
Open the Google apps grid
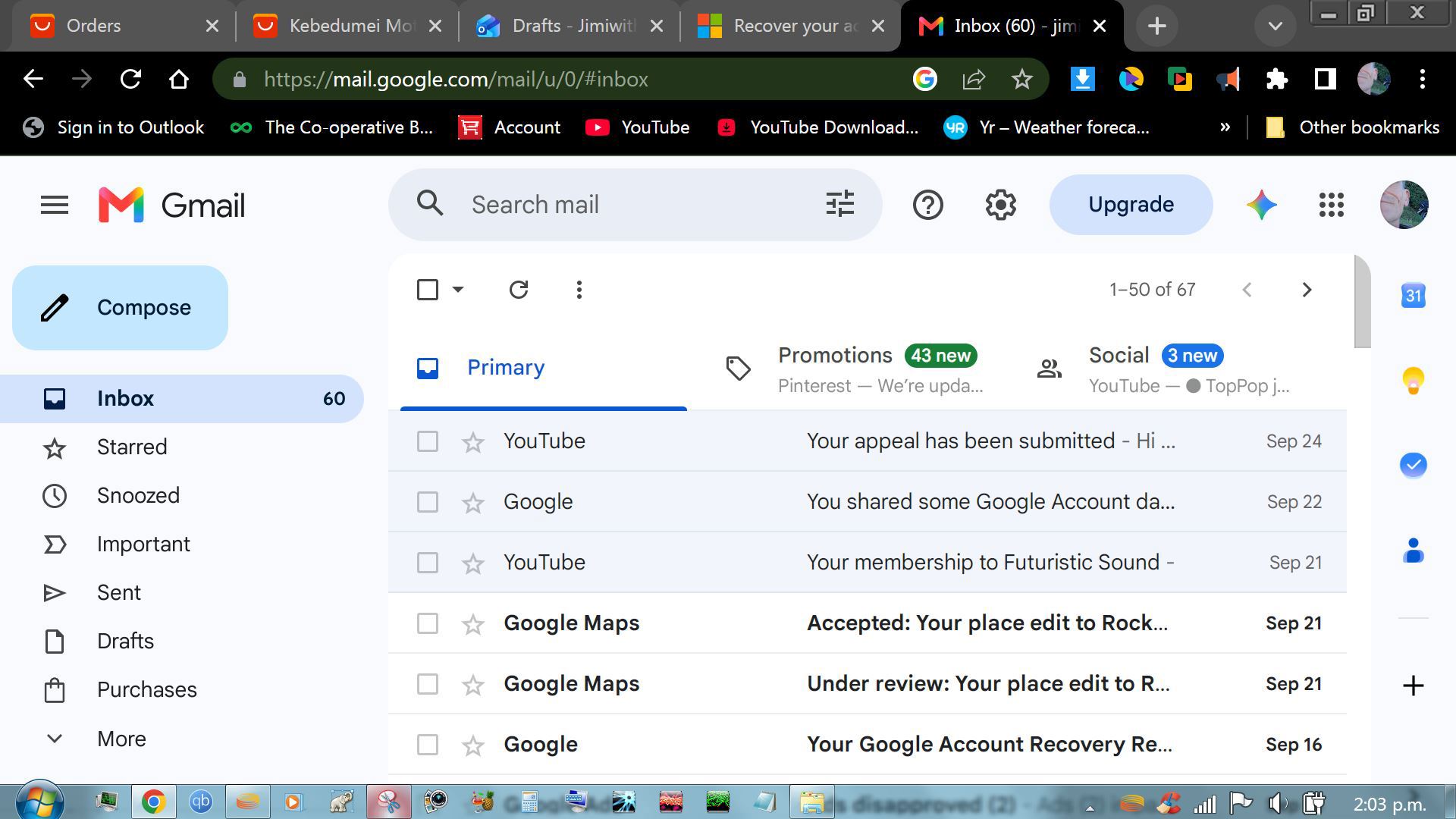1331,205
